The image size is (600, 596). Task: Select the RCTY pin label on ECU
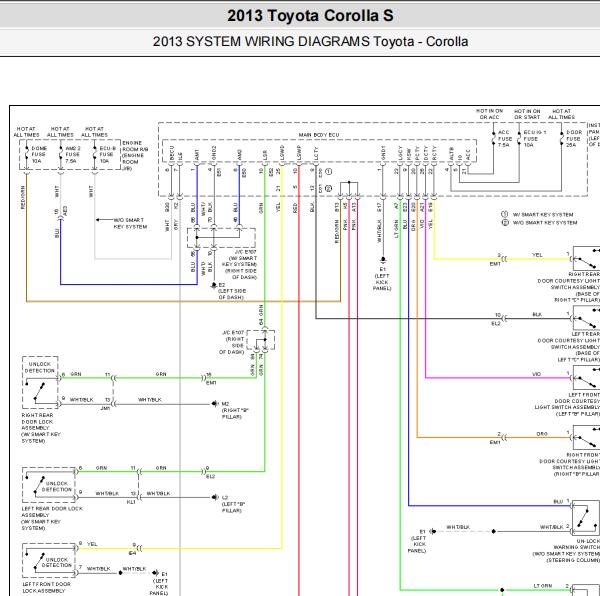tap(434, 154)
